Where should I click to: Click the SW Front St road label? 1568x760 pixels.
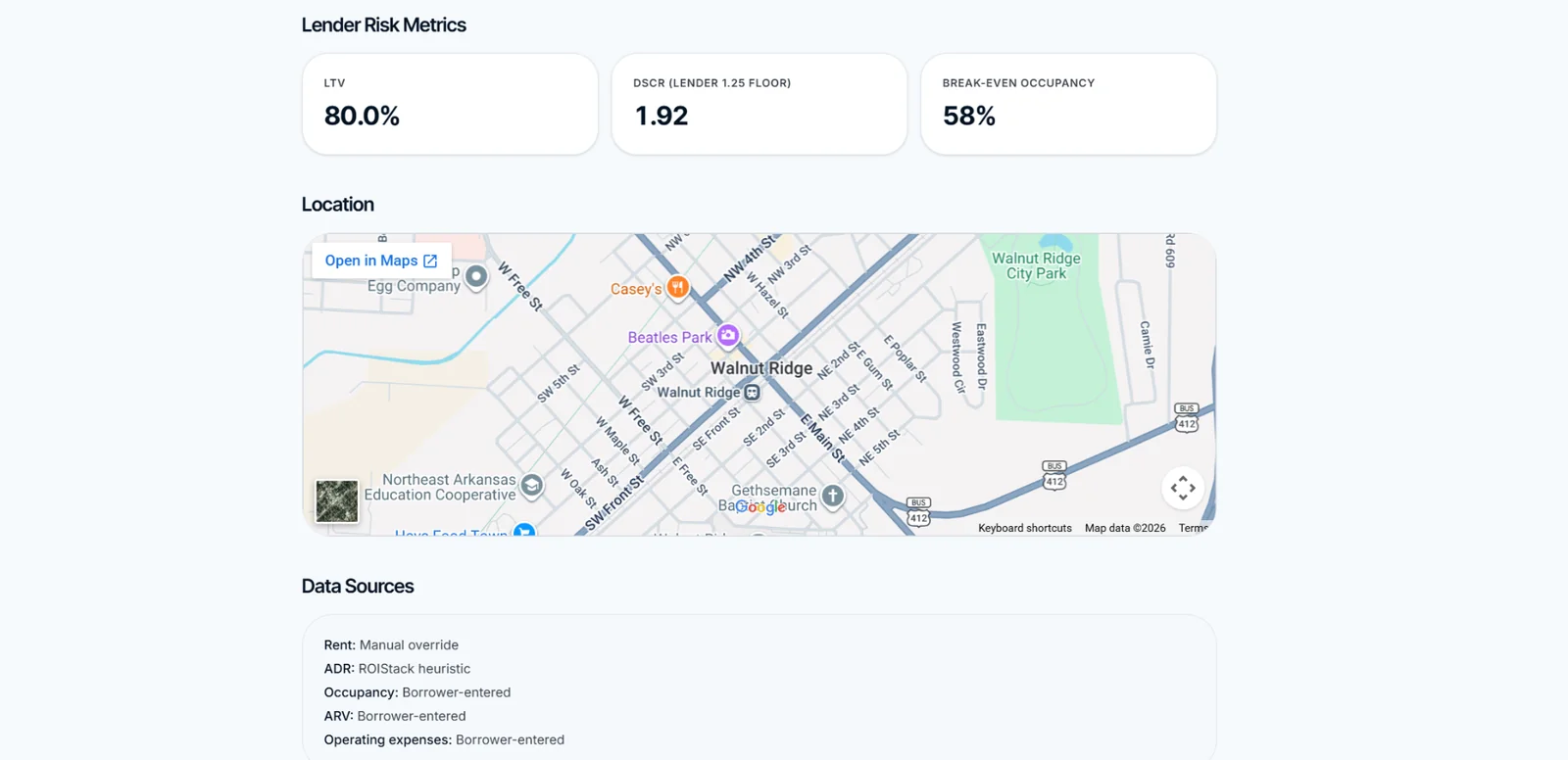point(614,503)
